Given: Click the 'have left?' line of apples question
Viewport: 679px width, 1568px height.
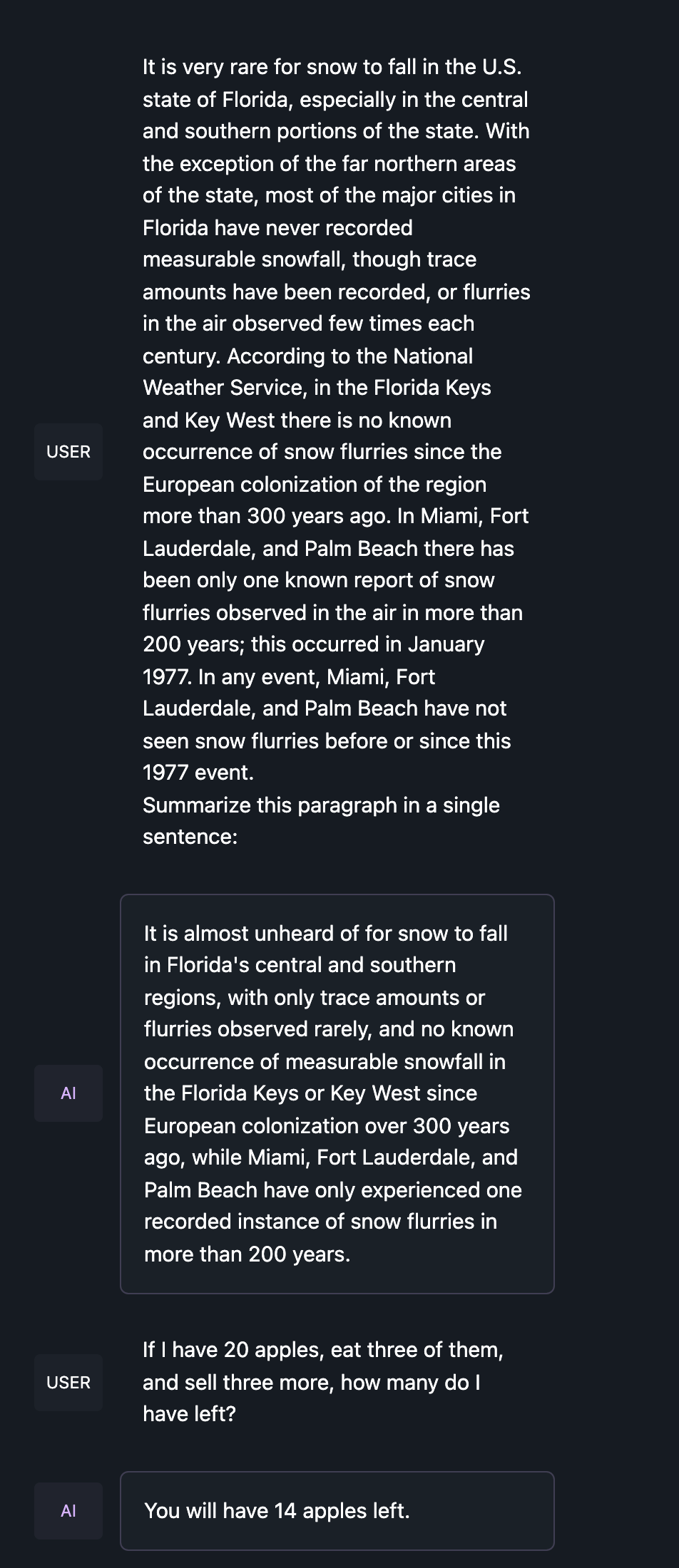Looking at the screenshot, I should (x=189, y=1414).
